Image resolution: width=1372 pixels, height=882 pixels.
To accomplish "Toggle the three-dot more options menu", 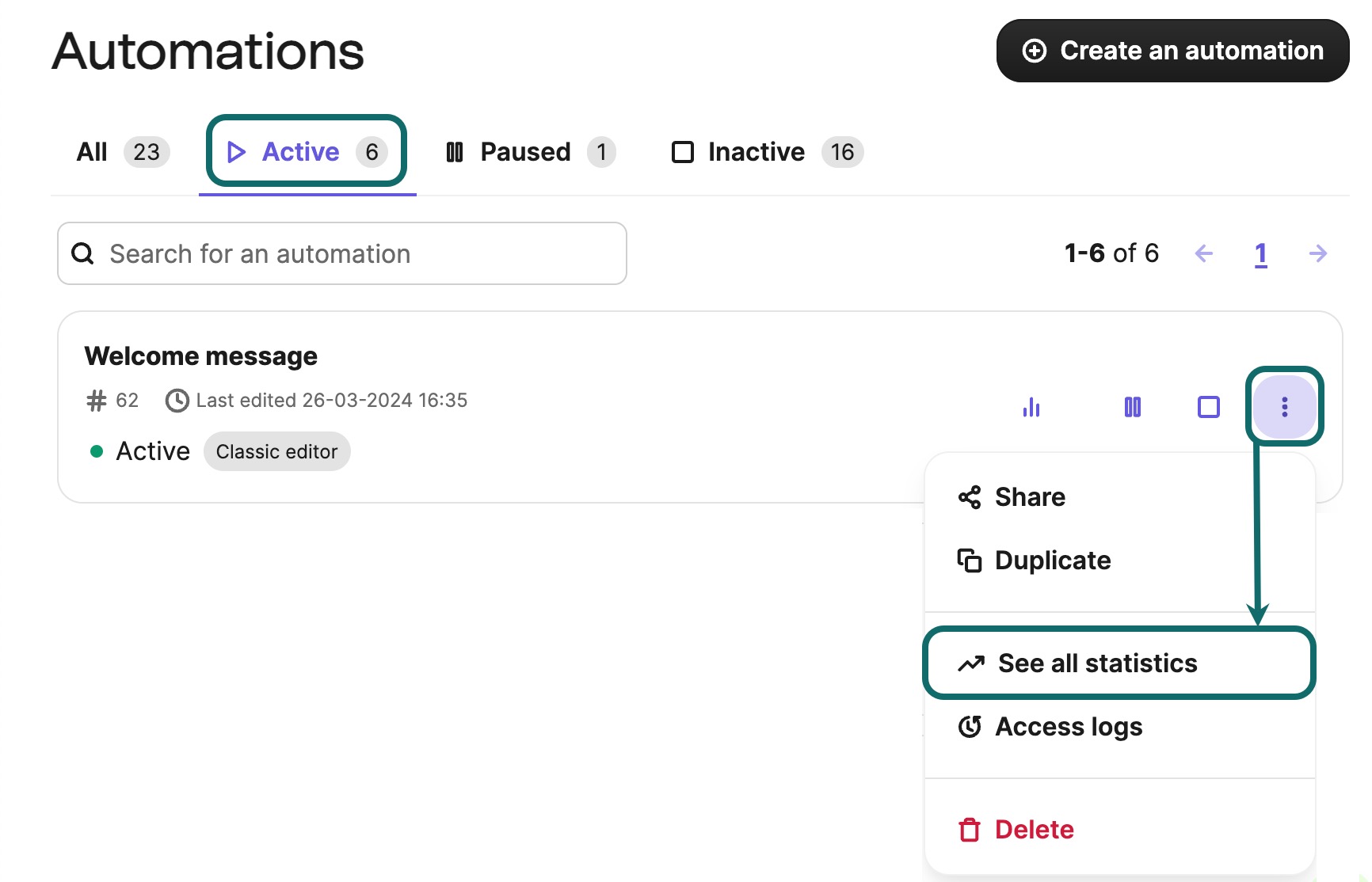I will pos(1284,407).
